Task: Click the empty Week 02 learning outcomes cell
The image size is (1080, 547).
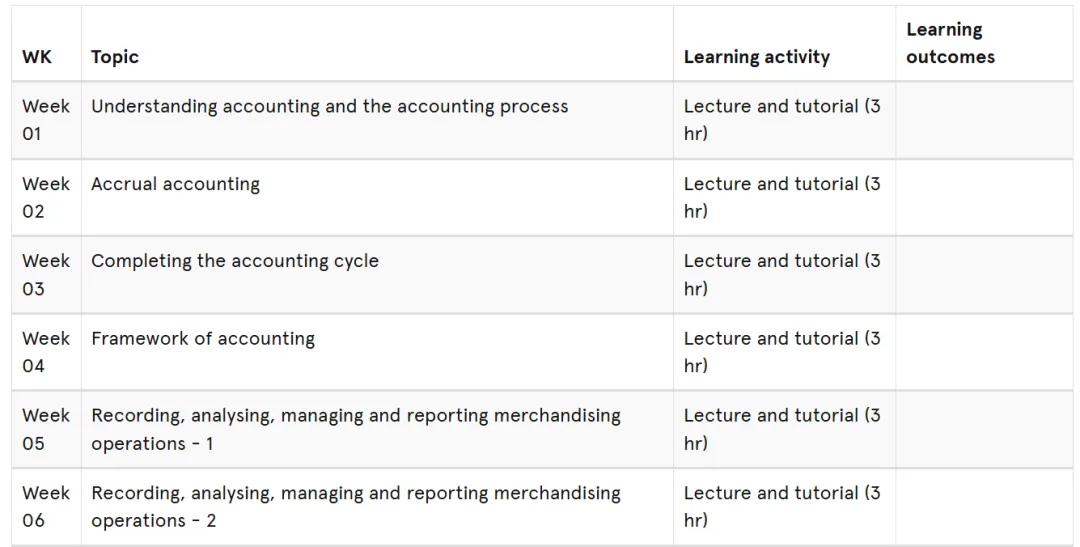Action: pyautogui.click(x=984, y=198)
